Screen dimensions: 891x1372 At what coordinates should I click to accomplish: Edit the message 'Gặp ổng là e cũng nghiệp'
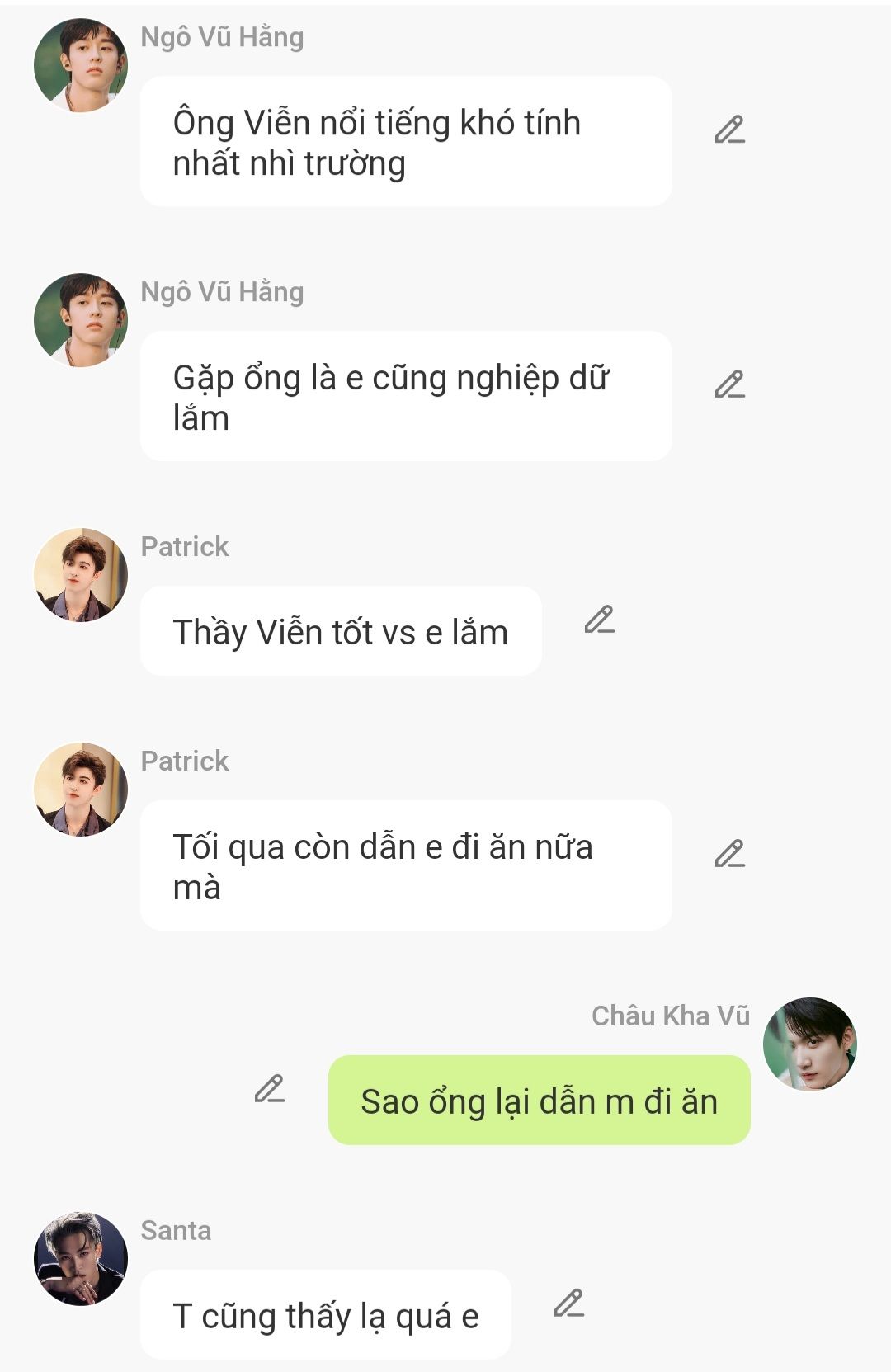[x=730, y=384]
